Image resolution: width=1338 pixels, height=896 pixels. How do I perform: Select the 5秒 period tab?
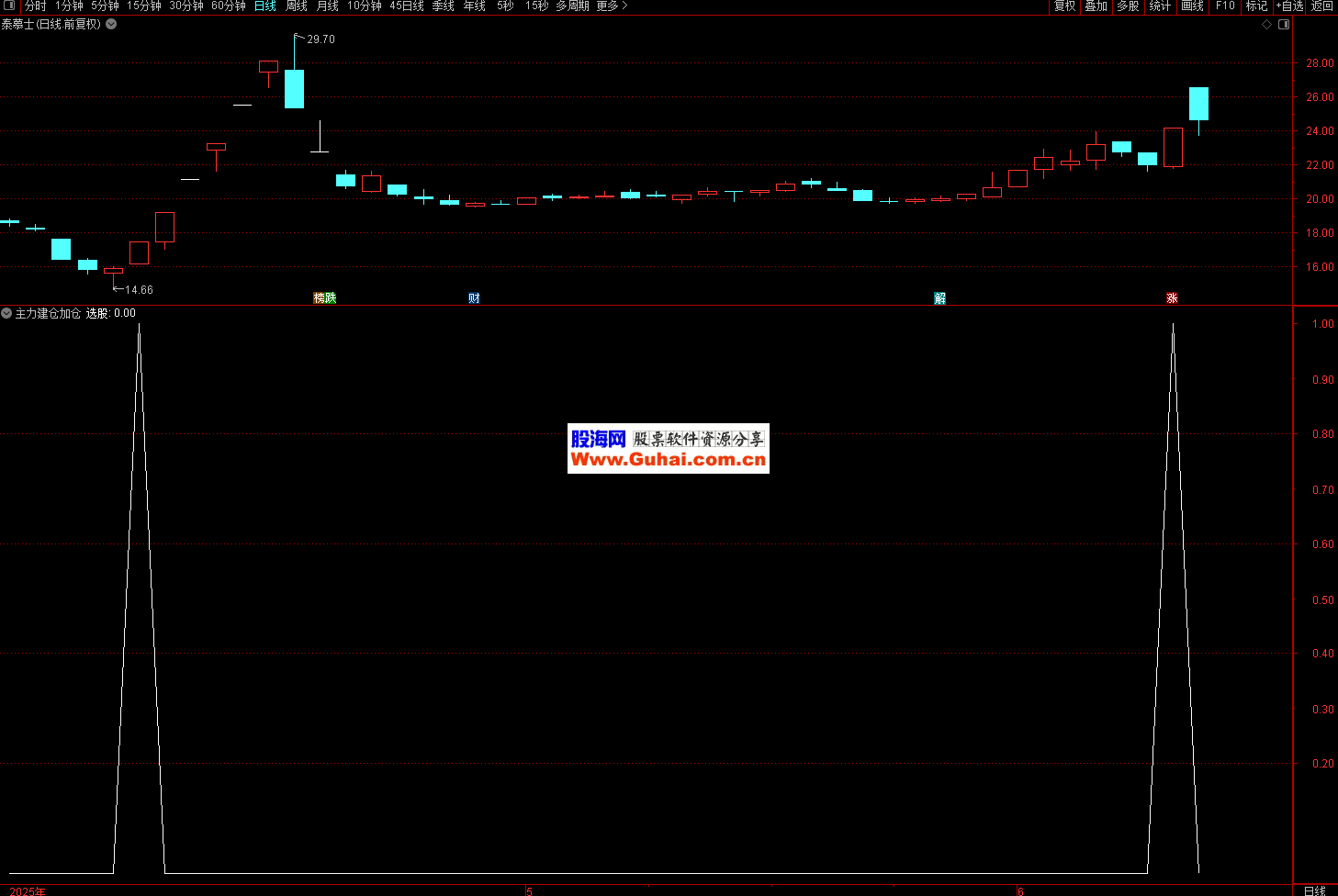click(x=505, y=6)
